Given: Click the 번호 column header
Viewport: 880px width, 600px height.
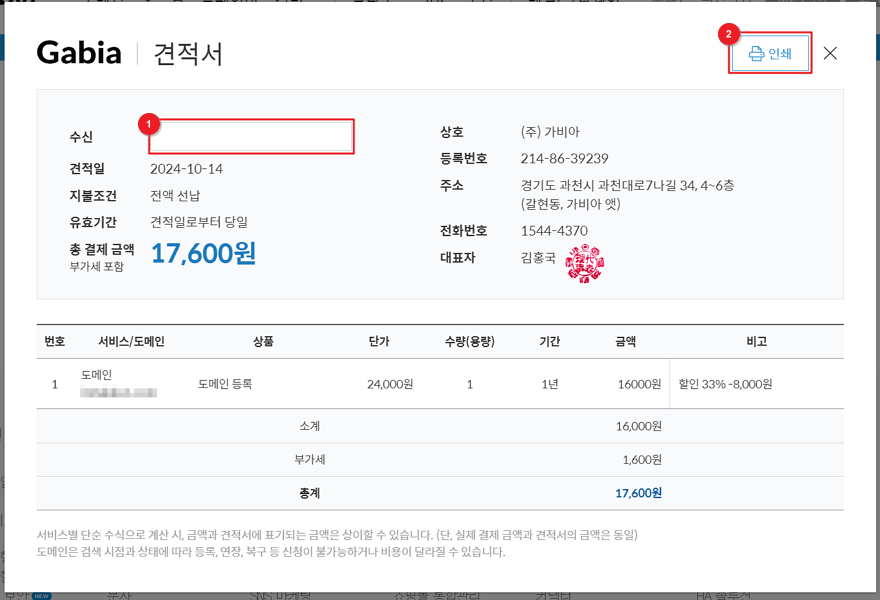Looking at the screenshot, I should click(54, 341).
